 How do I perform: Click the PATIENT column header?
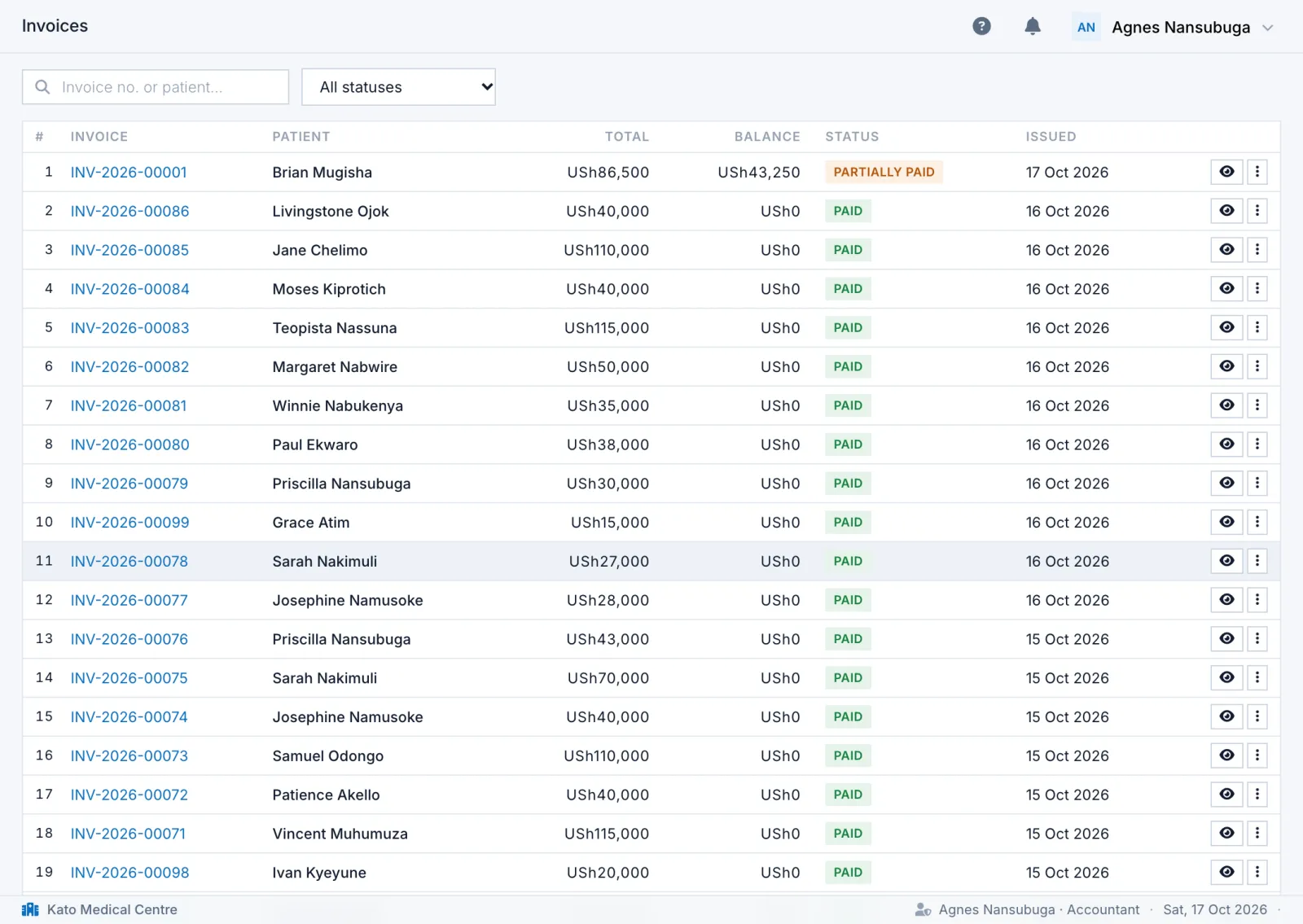301,137
